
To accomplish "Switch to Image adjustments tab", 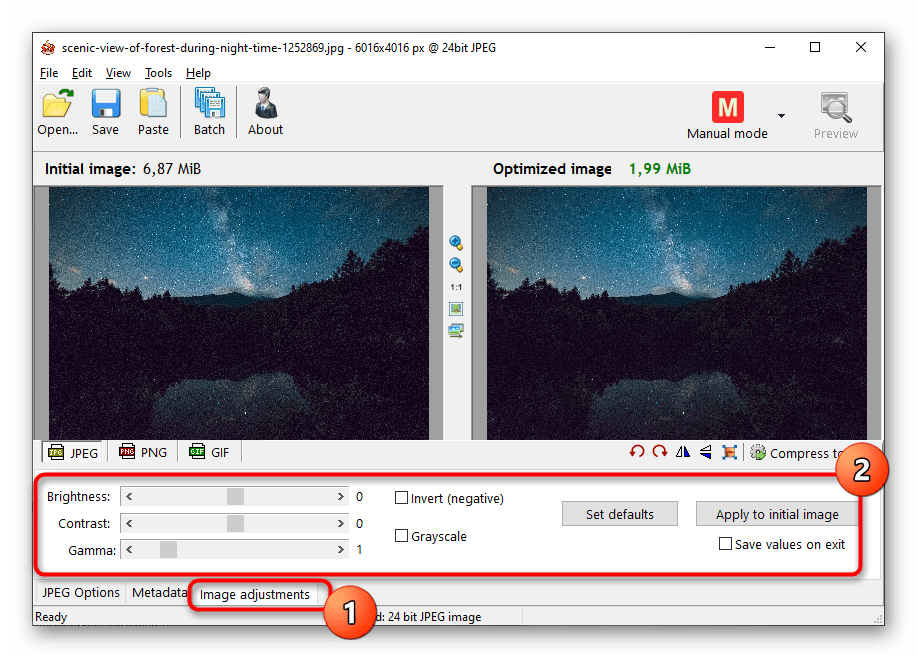I will (255, 594).
